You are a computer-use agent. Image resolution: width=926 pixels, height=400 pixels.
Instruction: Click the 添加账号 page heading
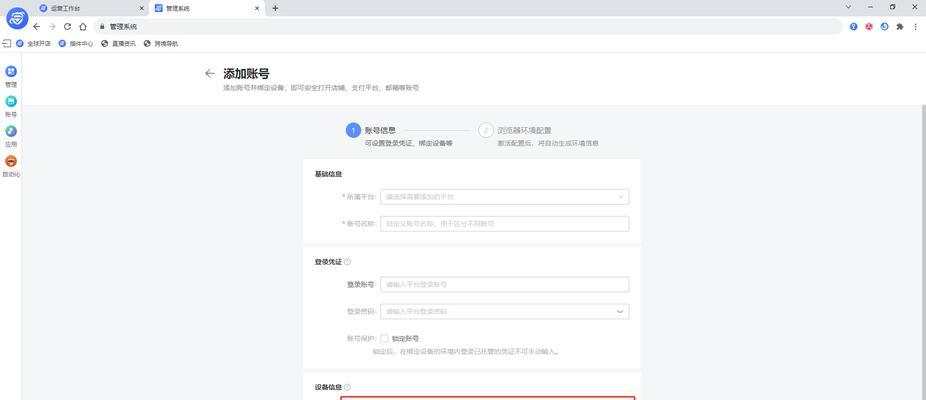[x=246, y=74]
